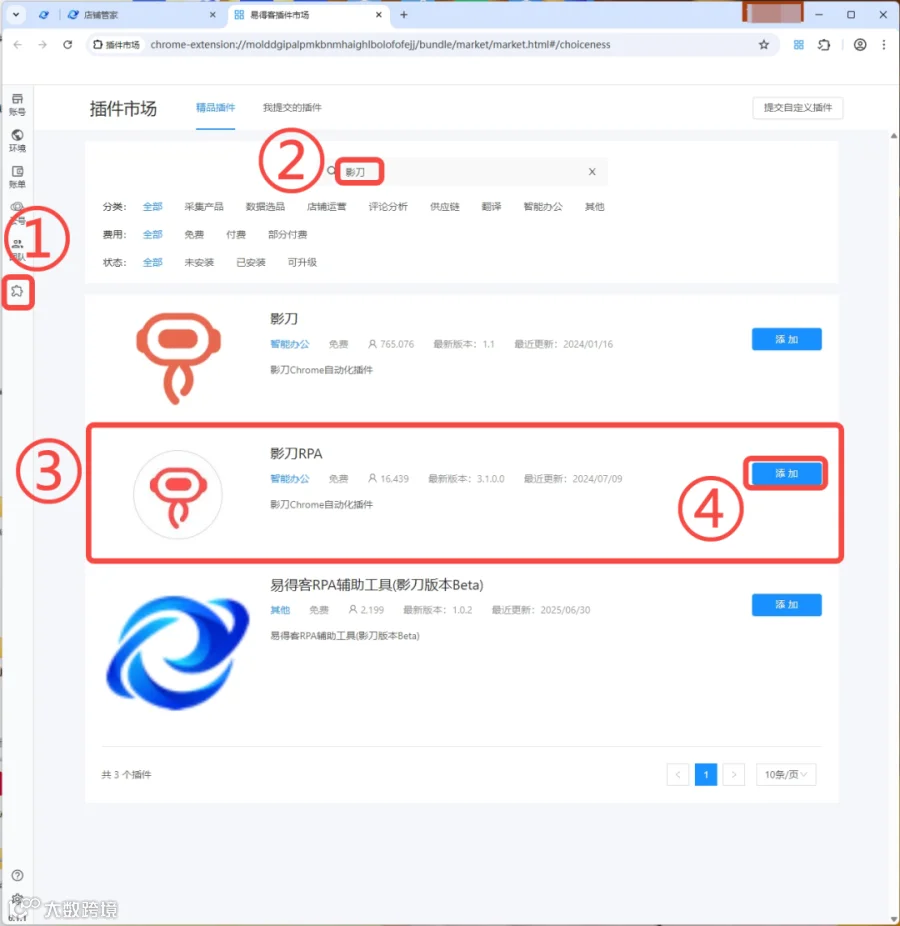The width and height of the screenshot is (900, 926).
Task: Reload the page with the refresh icon
Action: click(67, 44)
